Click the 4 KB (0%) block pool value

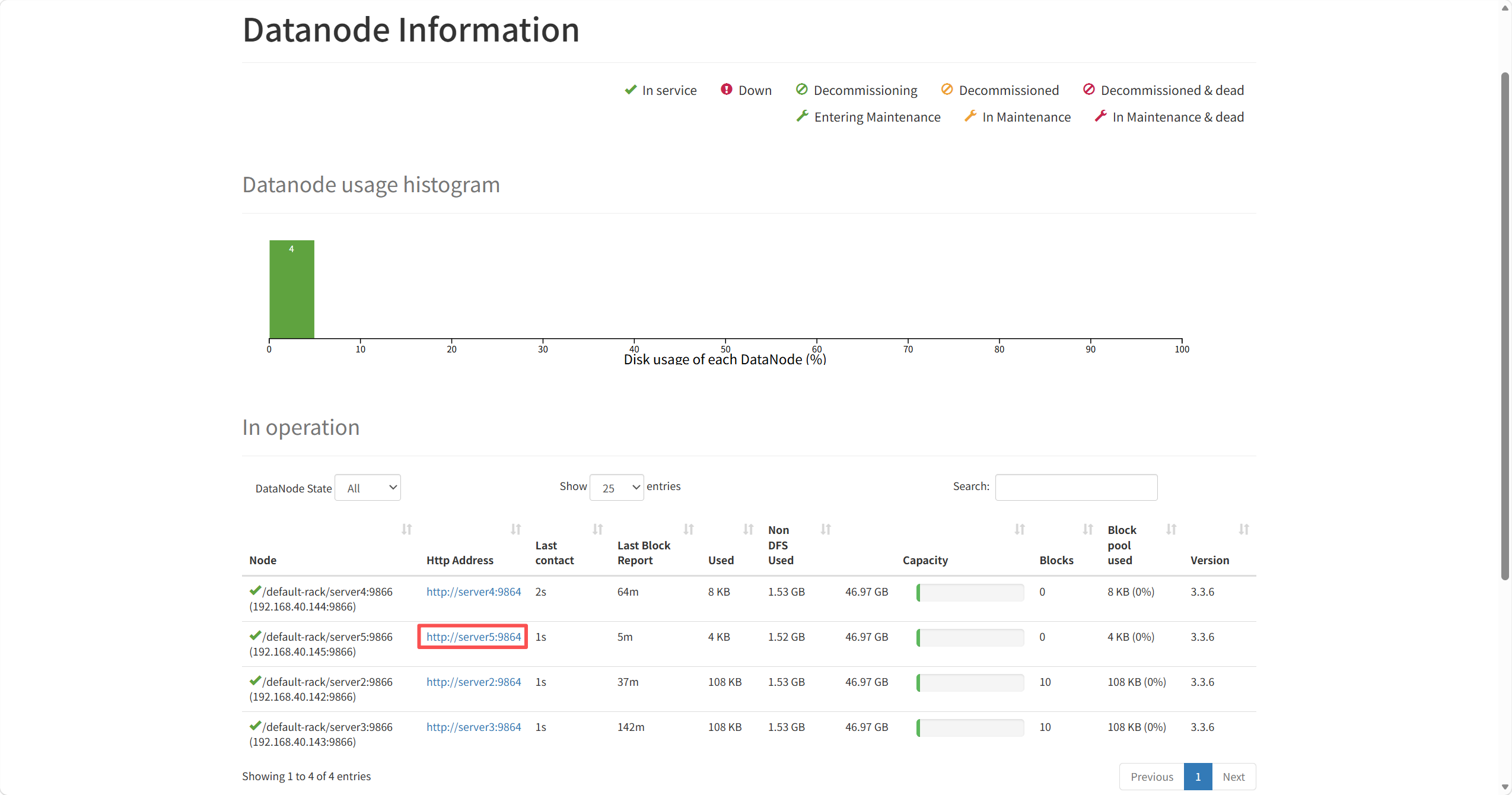coord(1131,637)
